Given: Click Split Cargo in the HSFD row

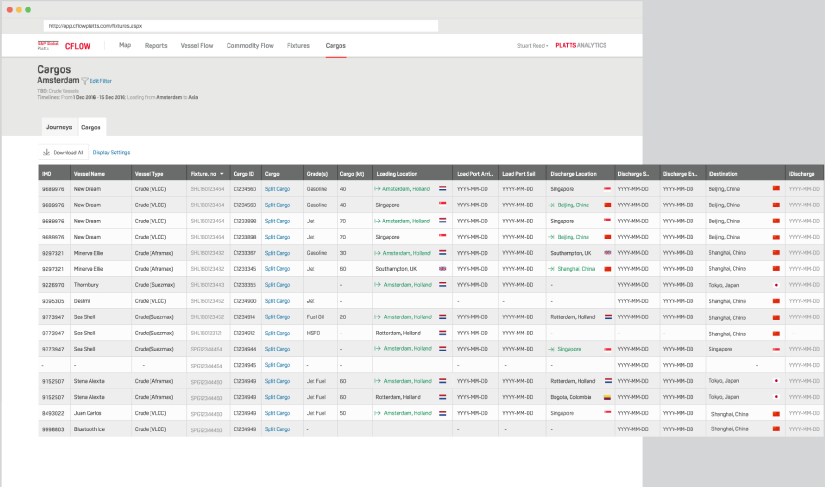Looking at the screenshot, I should (277, 333).
